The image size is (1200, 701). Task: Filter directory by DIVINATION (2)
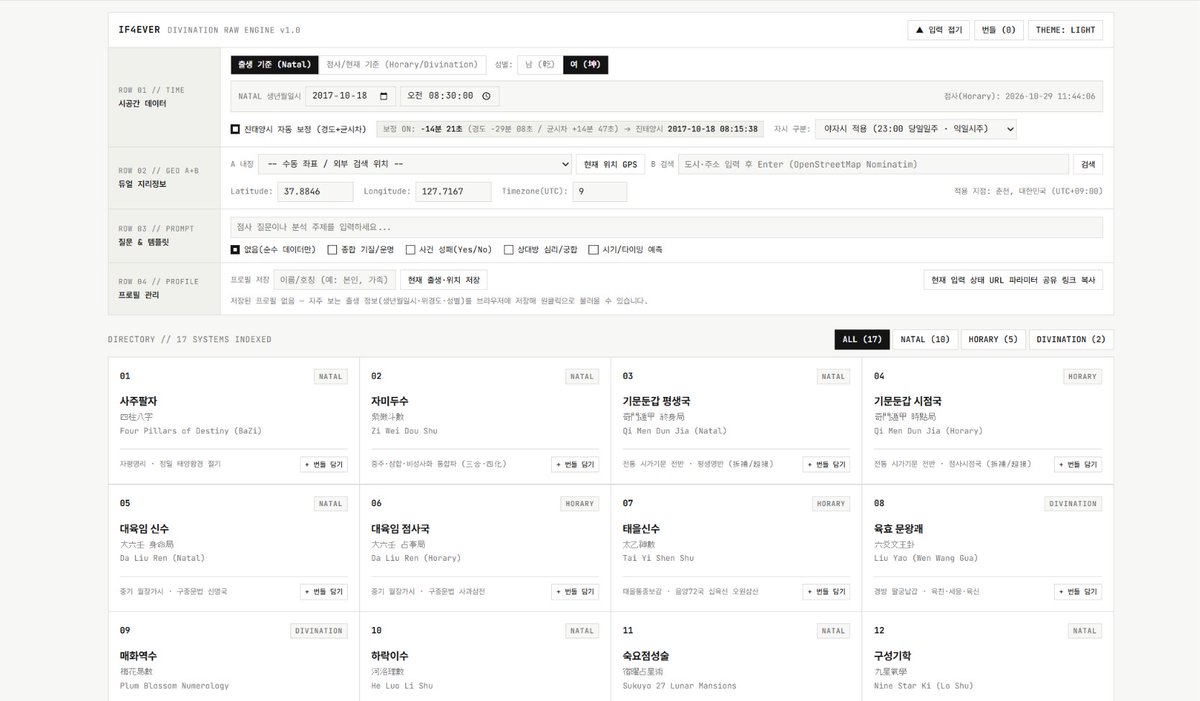(1071, 340)
